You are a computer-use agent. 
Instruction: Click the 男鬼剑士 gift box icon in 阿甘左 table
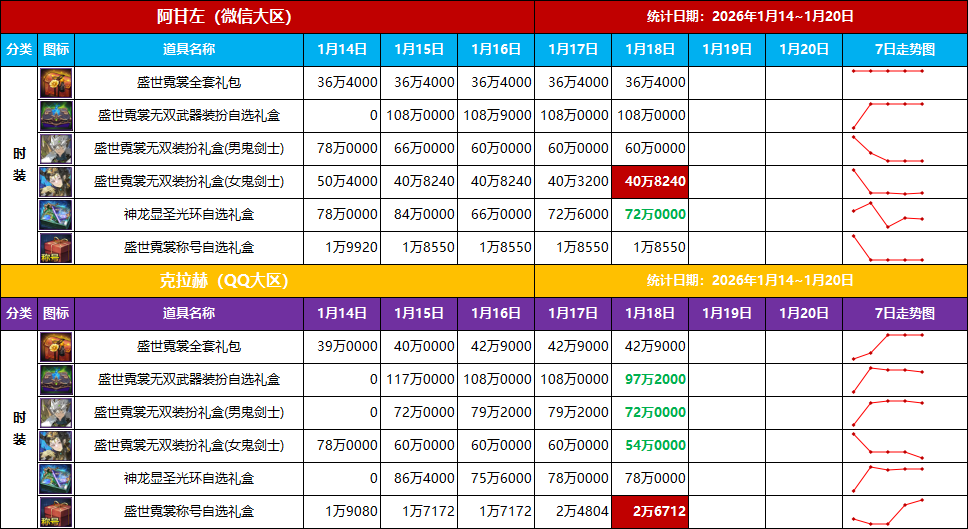pos(56,149)
